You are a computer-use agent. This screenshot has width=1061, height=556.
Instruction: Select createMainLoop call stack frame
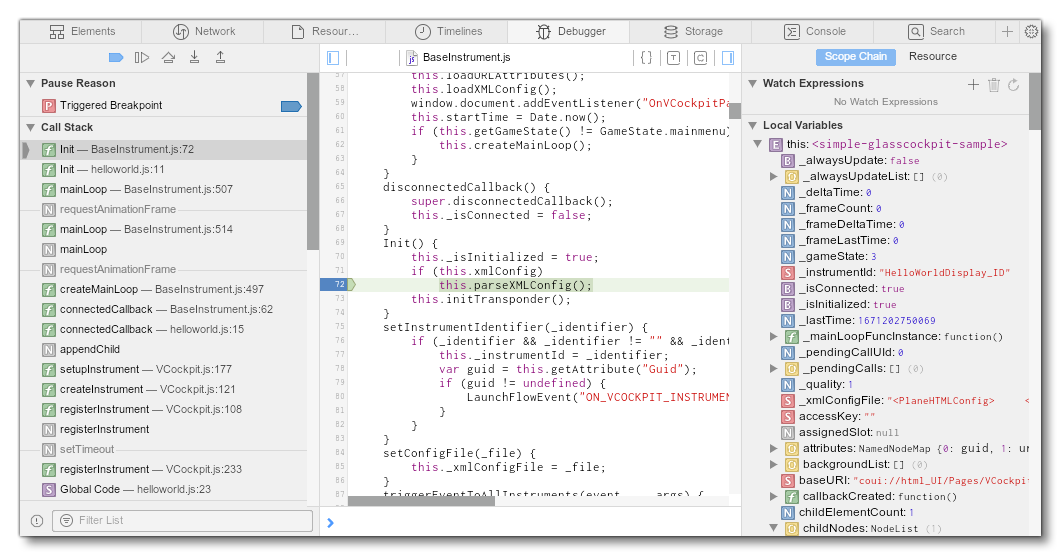click(x=164, y=289)
